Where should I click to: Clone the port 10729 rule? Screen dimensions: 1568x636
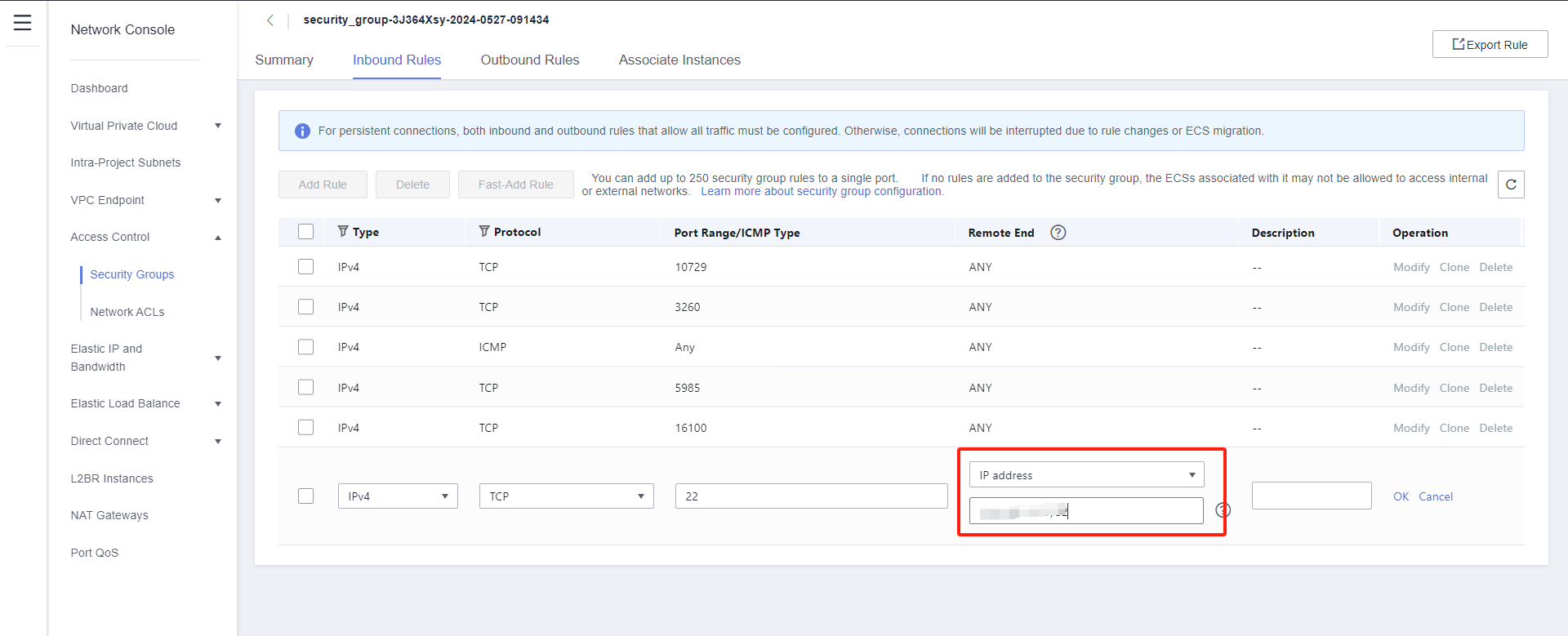point(1454,267)
